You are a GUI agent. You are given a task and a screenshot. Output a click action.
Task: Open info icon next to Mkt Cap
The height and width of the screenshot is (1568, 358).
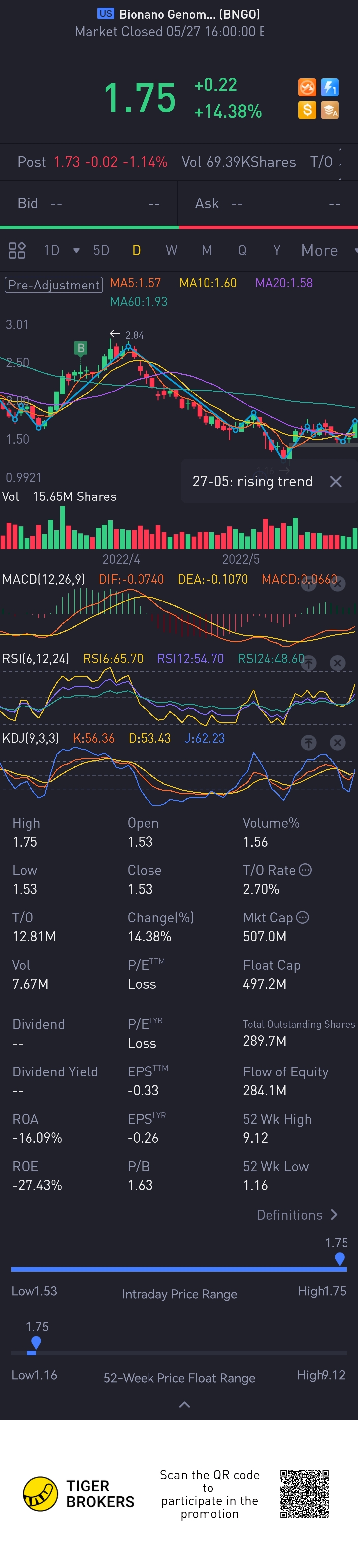point(303,917)
